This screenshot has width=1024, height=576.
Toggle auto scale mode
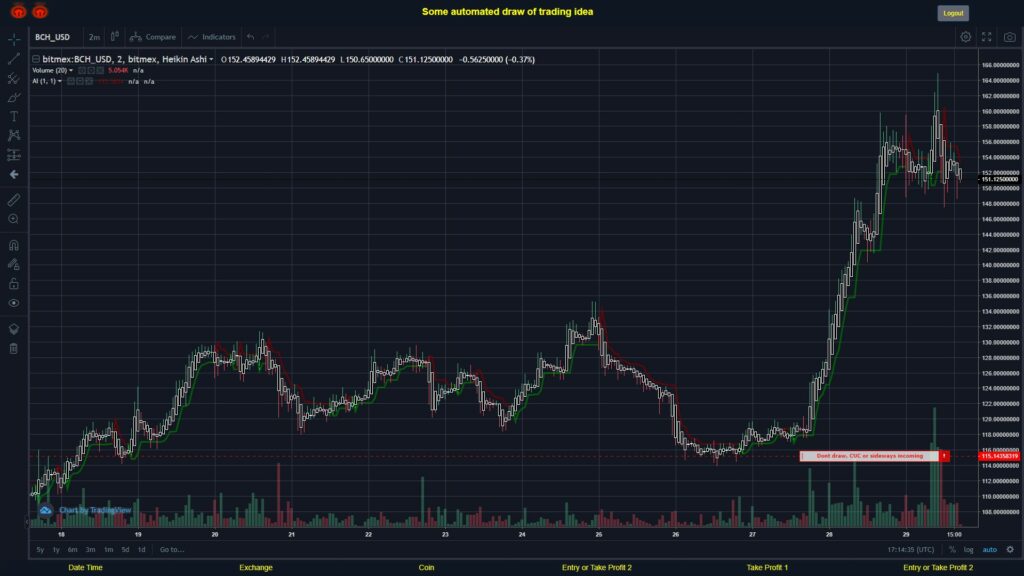pos(989,550)
